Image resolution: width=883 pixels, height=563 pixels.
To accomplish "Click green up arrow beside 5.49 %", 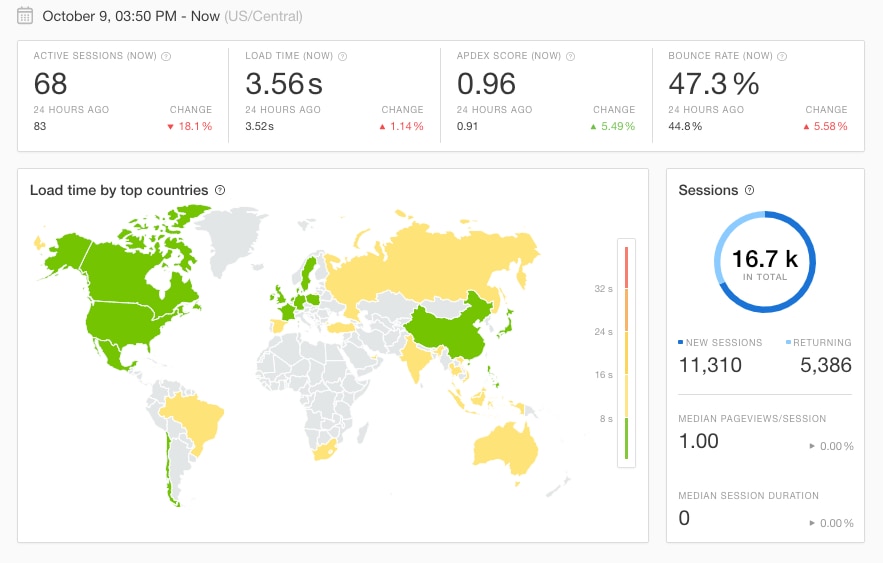I will (x=593, y=127).
